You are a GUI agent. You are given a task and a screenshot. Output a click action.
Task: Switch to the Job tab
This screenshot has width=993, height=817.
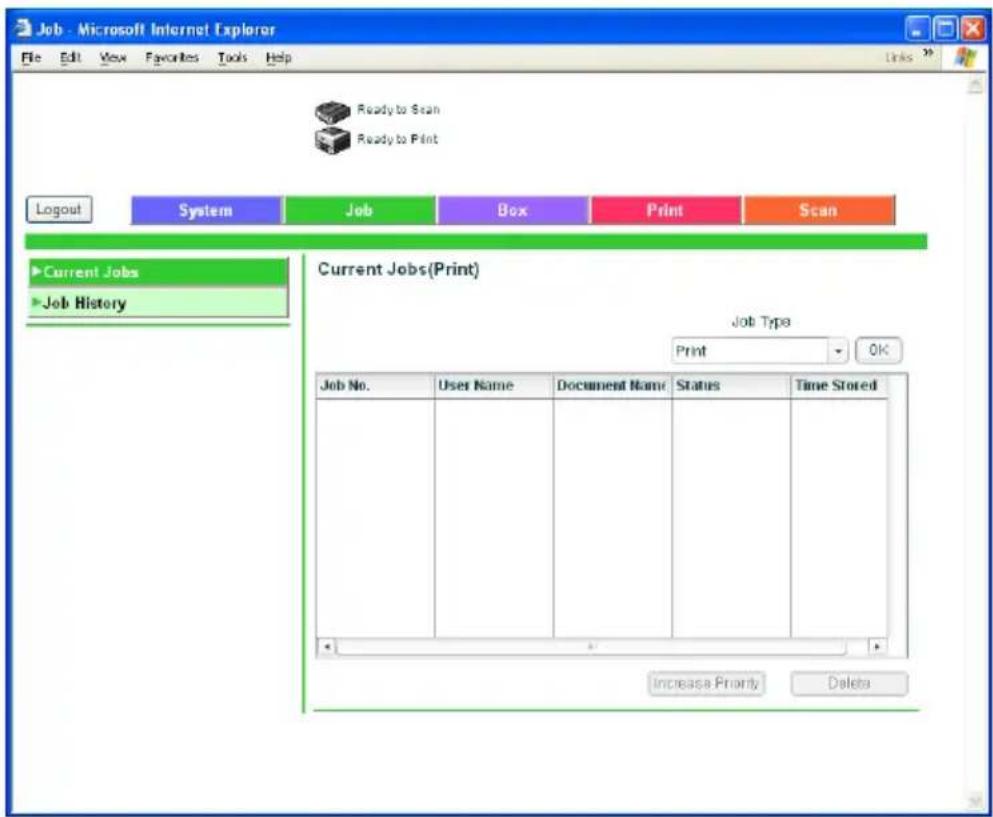(x=359, y=210)
